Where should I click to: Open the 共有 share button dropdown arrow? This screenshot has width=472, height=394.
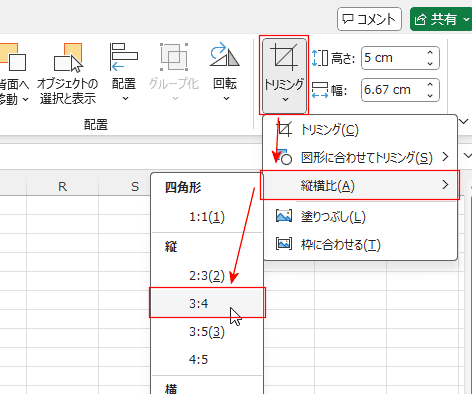[466, 19]
